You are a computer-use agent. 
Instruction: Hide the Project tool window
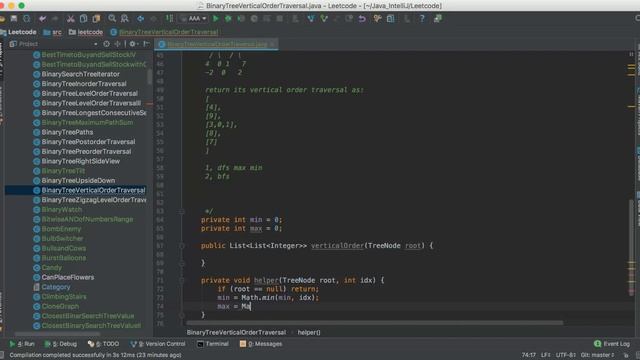146,44
